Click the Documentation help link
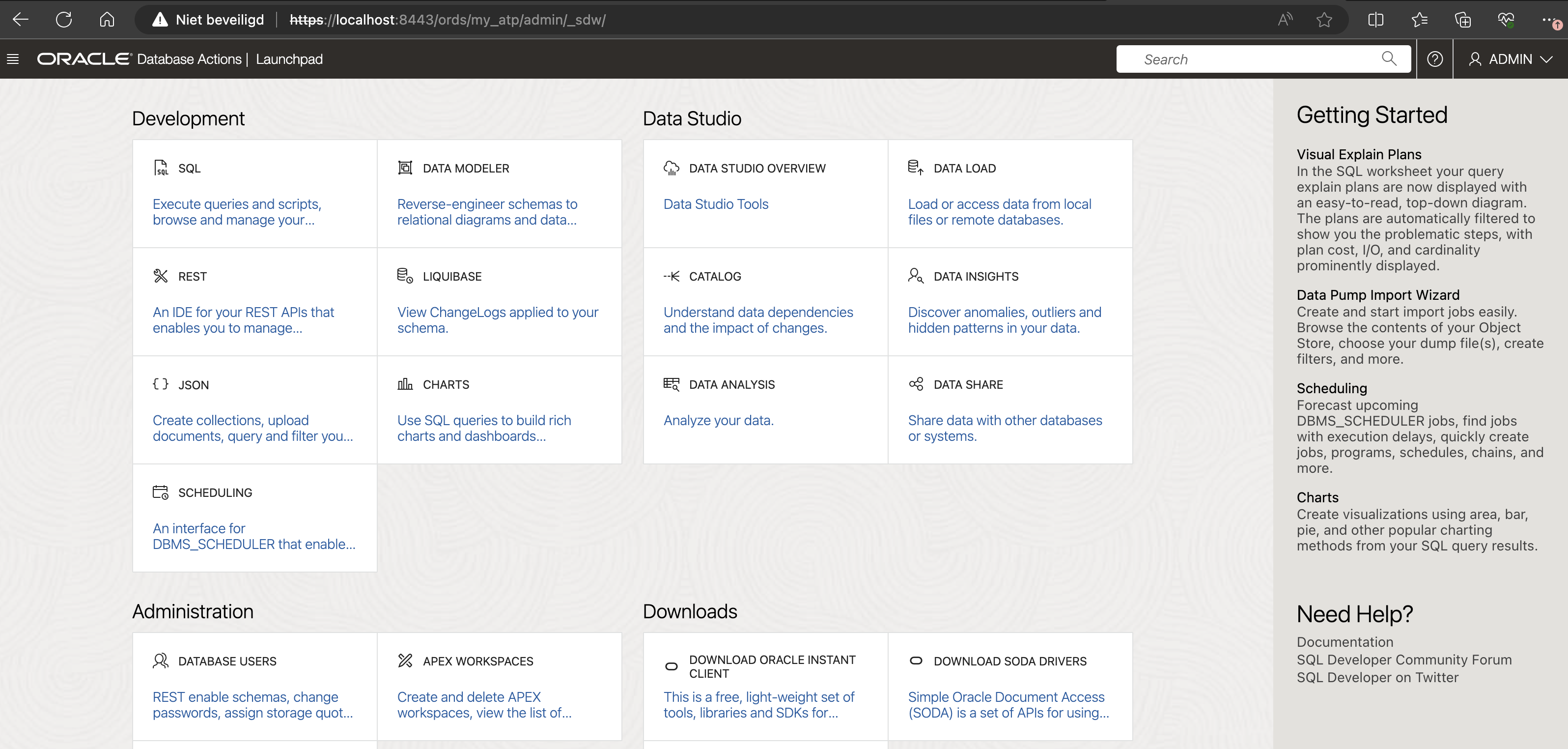The width and height of the screenshot is (1568, 749). pyautogui.click(x=1344, y=642)
